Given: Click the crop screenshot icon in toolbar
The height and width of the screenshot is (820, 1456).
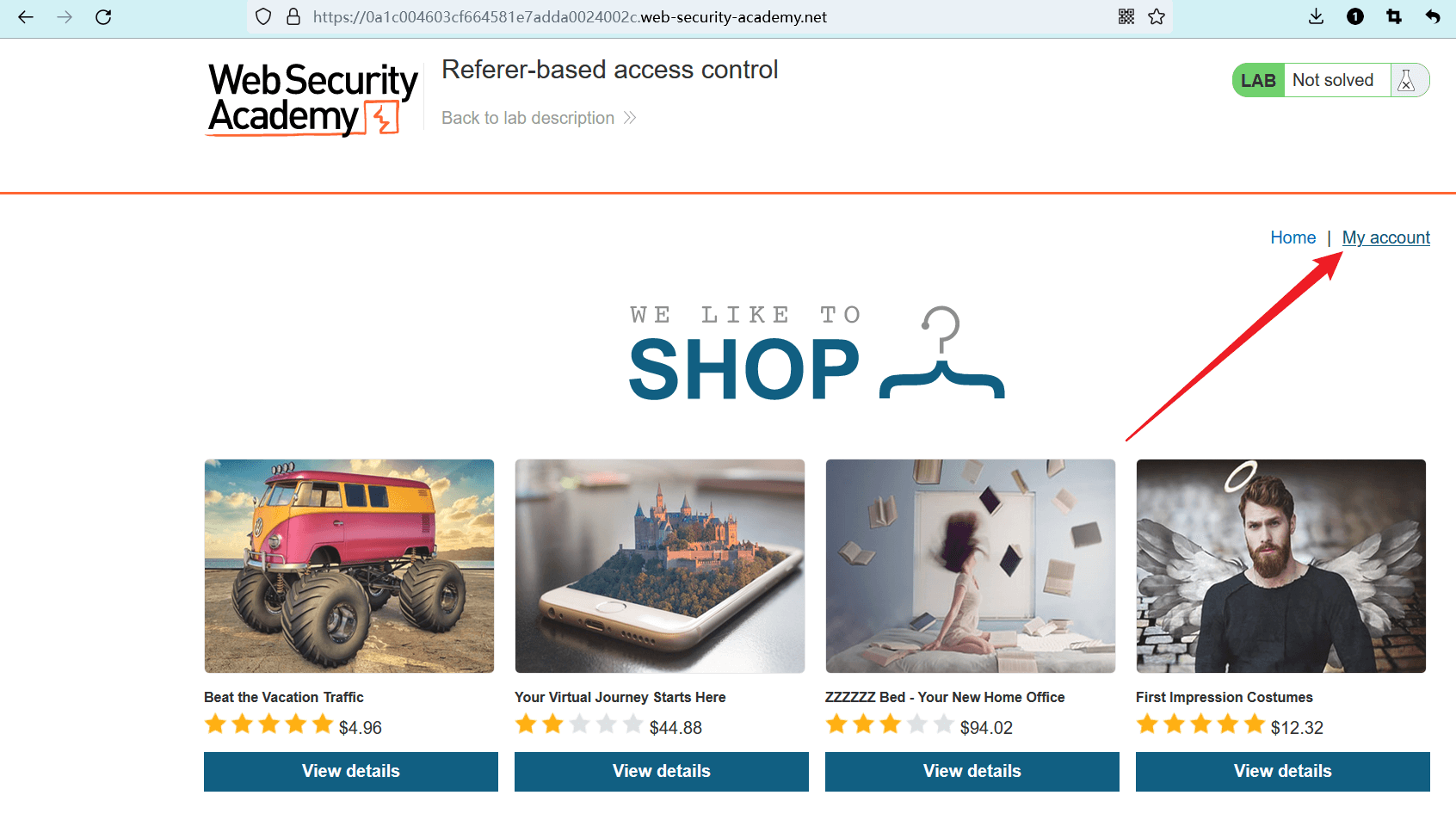Looking at the screenshot, I should [1394, 17].
